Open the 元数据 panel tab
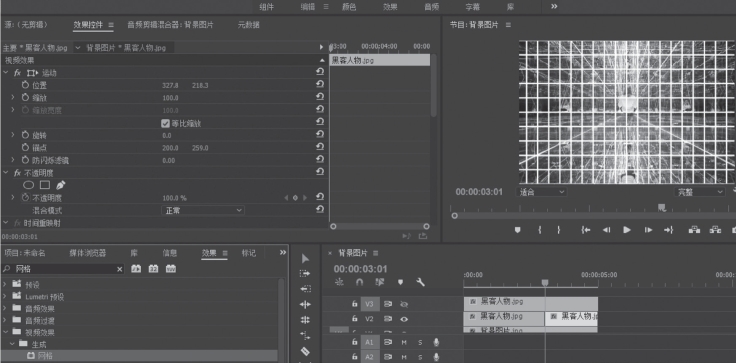The width and height of the screenshot is (736, 363). click(249, 25)
